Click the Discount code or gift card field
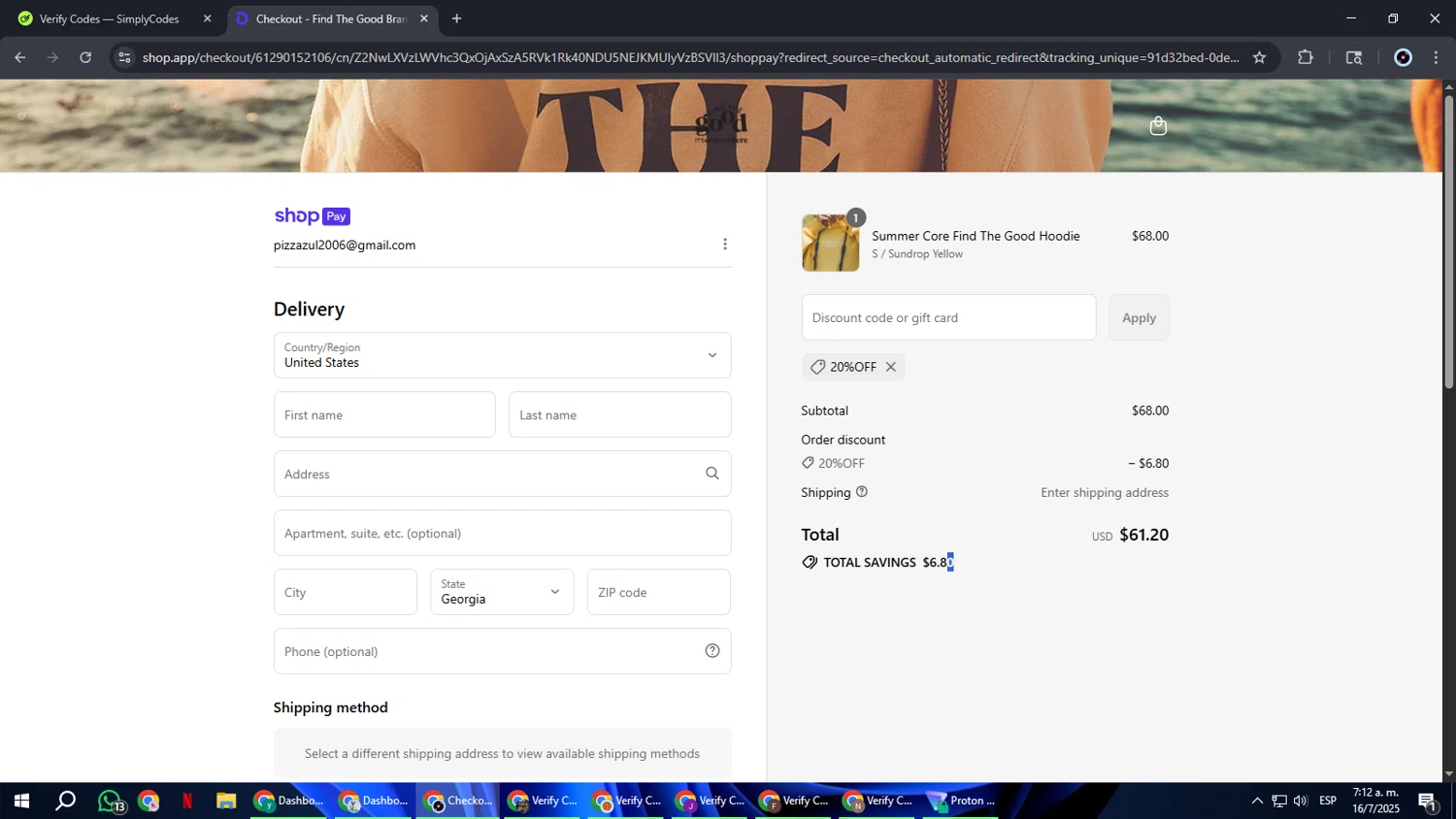1456x819 pixels. (948, 317)
